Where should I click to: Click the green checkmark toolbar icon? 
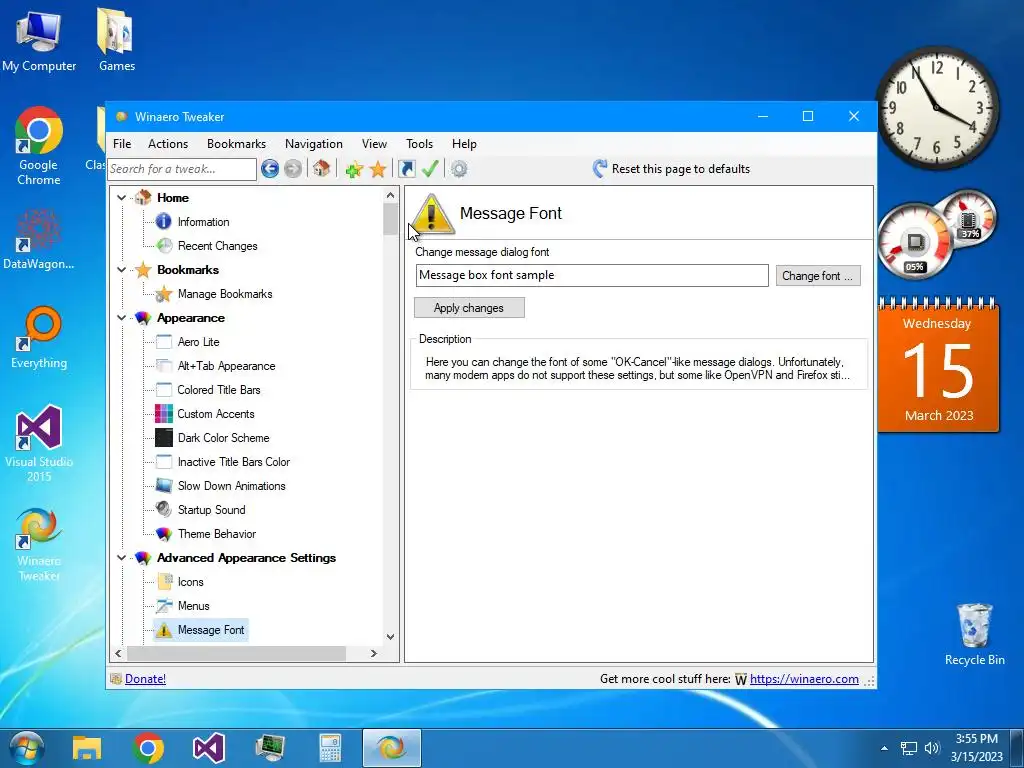(430, 169)
